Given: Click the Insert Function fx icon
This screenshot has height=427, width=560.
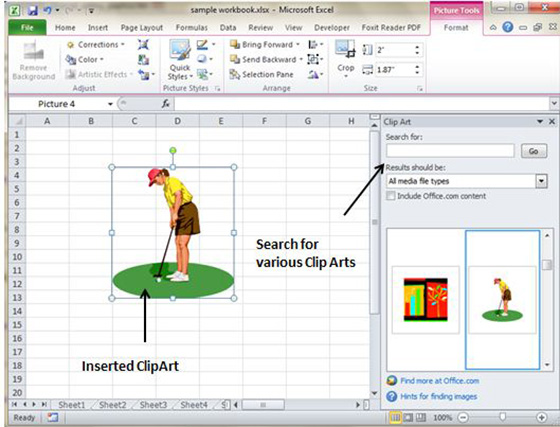Looking at the screenshot, I should pyautogui.click(x=165, y=104).
